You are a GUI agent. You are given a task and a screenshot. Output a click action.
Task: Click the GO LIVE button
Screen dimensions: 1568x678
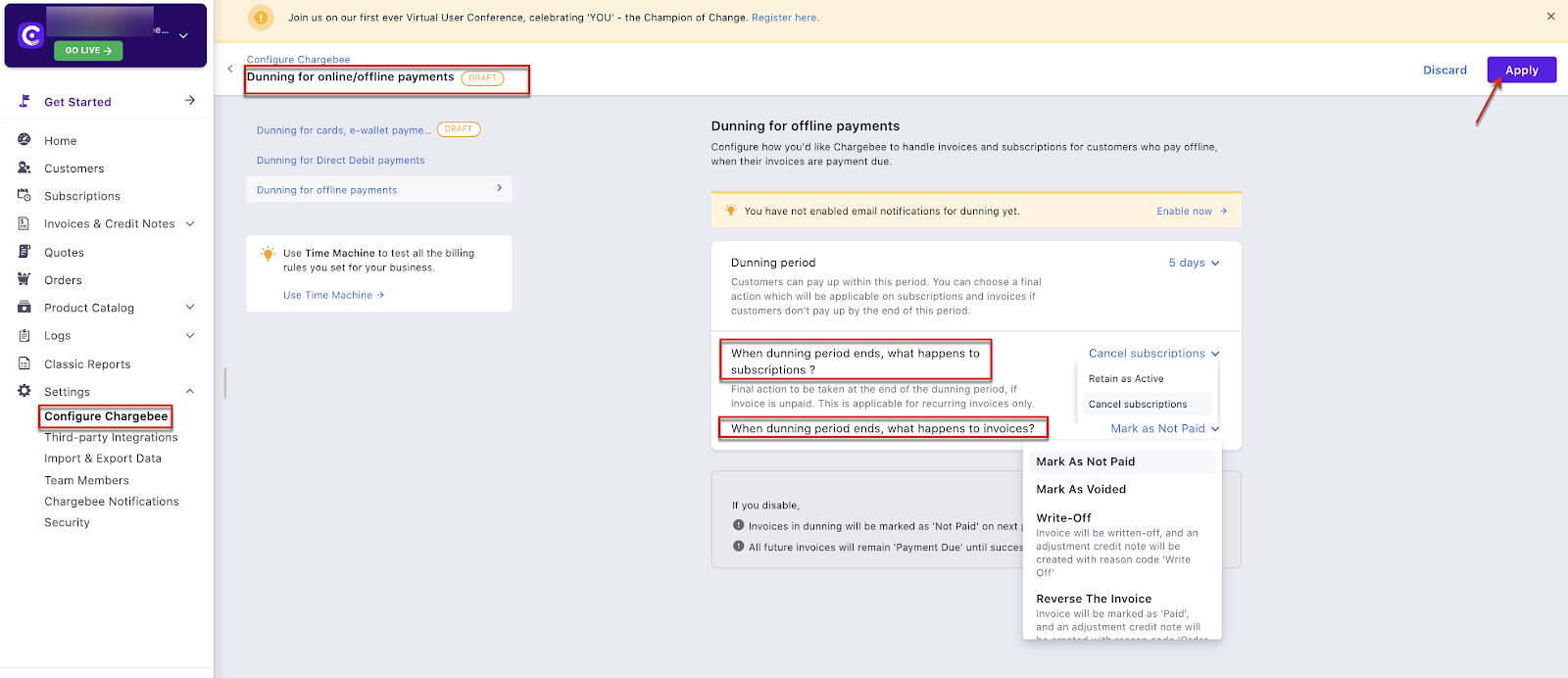[x=88, y=50]
